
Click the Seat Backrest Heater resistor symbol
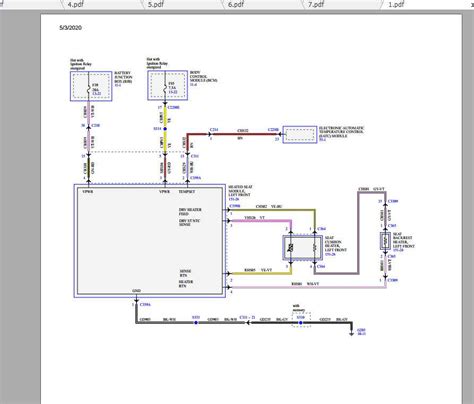[x=385, y=241]
